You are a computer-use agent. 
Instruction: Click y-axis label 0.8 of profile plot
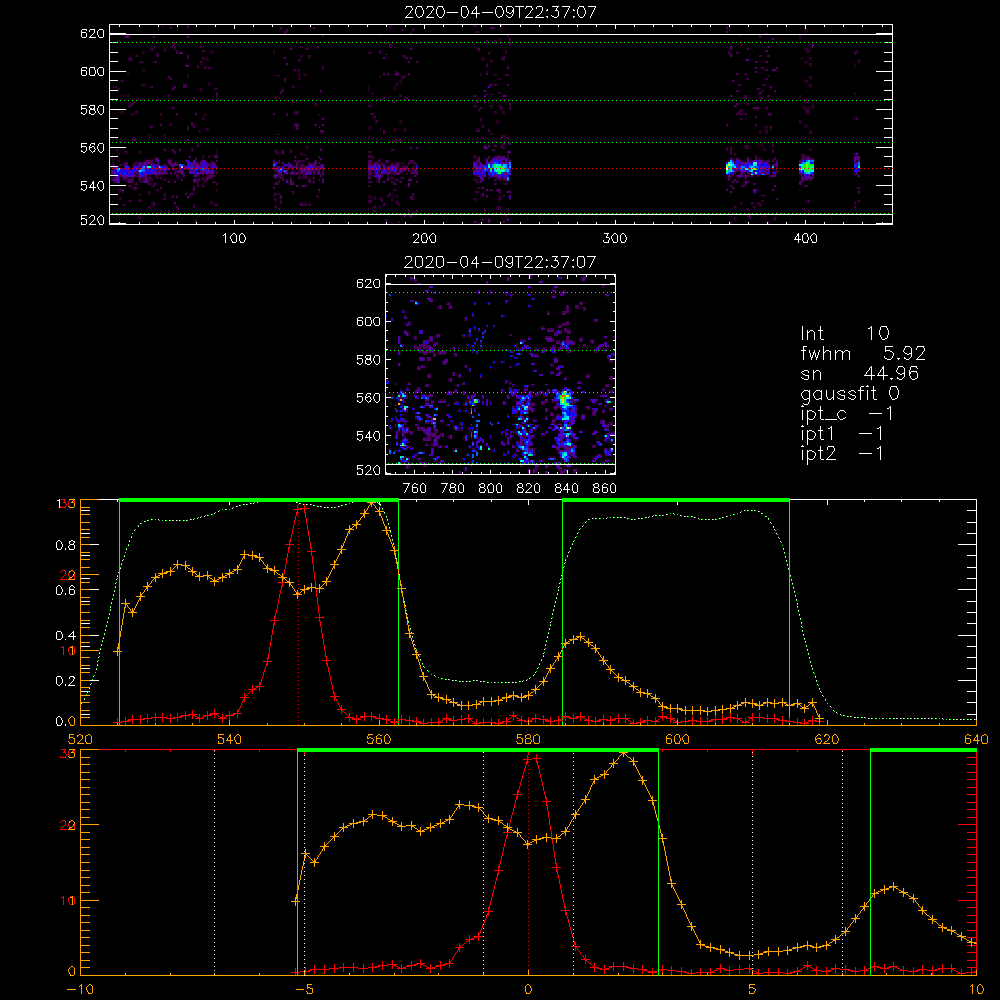(x=66, y=545)
